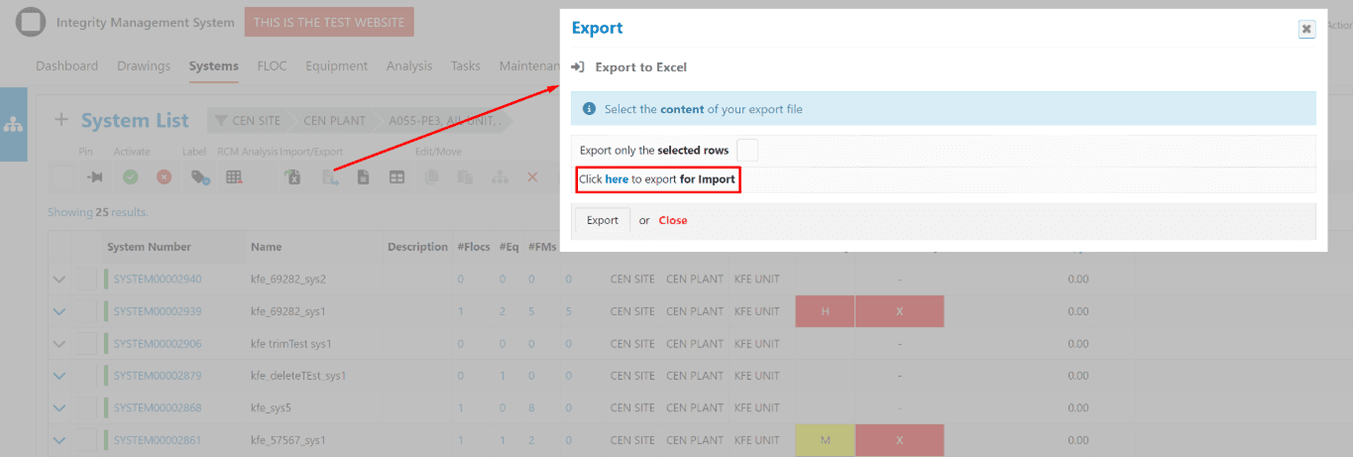Click the Pin toolbar icon
Viewport: 1353px width, 457px height.
pos(95,177)
